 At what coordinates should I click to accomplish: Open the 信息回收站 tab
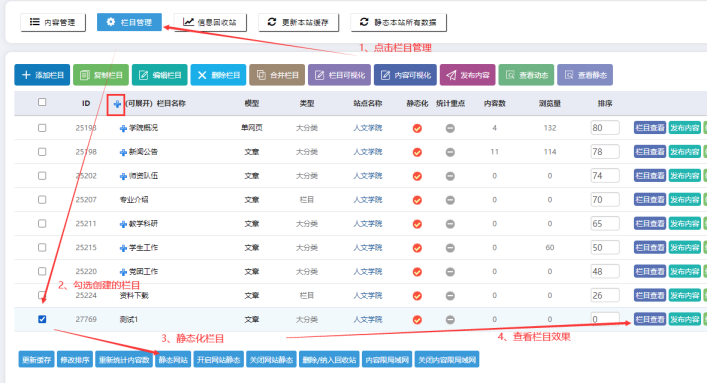pyautogui.click(x=210, y=22)
